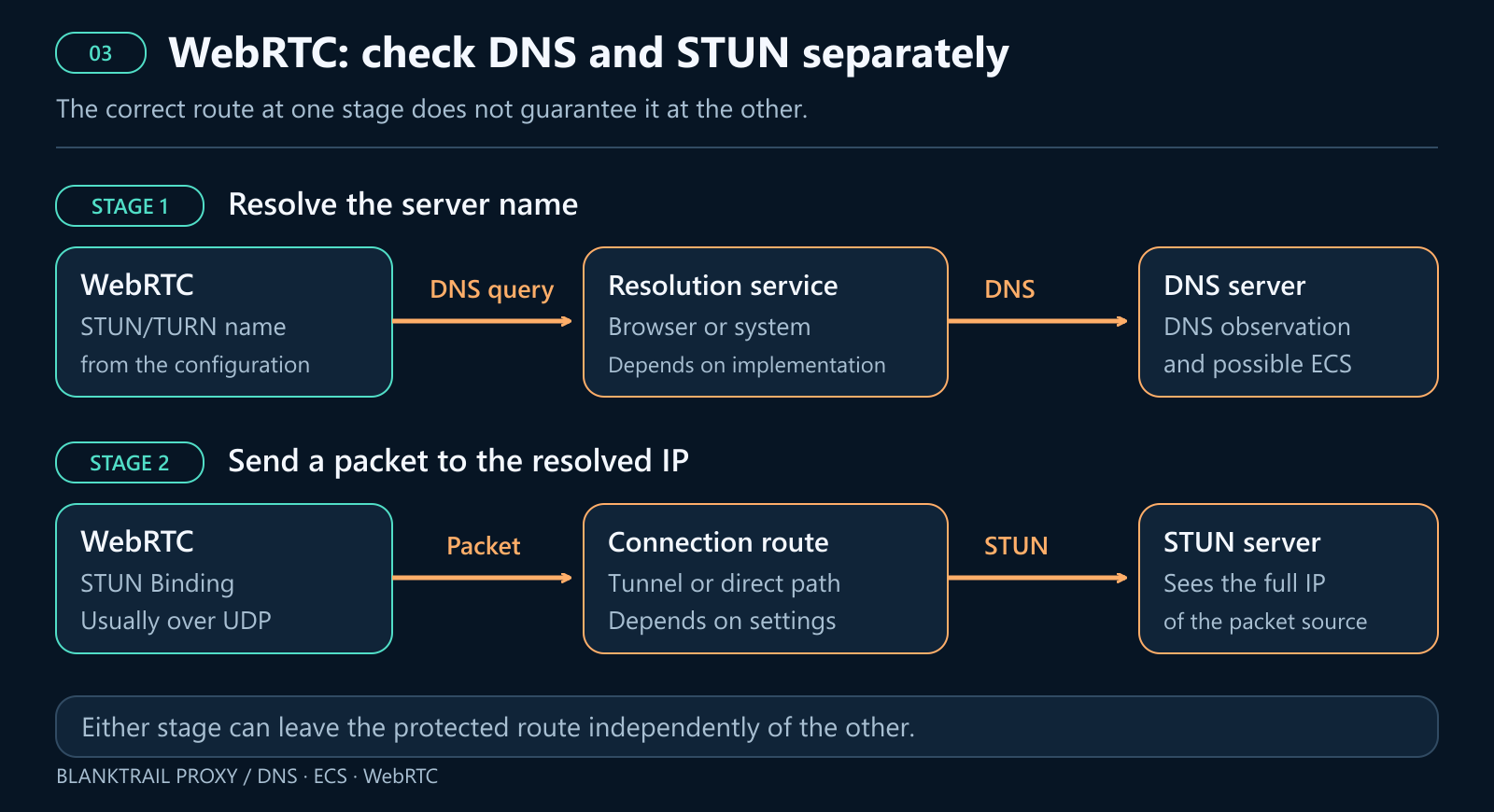The width and height of the screenshot is (1494, 812).
Task: Click the 'Browser or system' text
Action: point(710,327)
